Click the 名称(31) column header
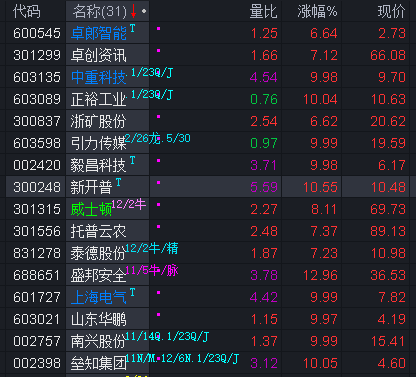This screenshot has width=416, height=377. (100, 11)
